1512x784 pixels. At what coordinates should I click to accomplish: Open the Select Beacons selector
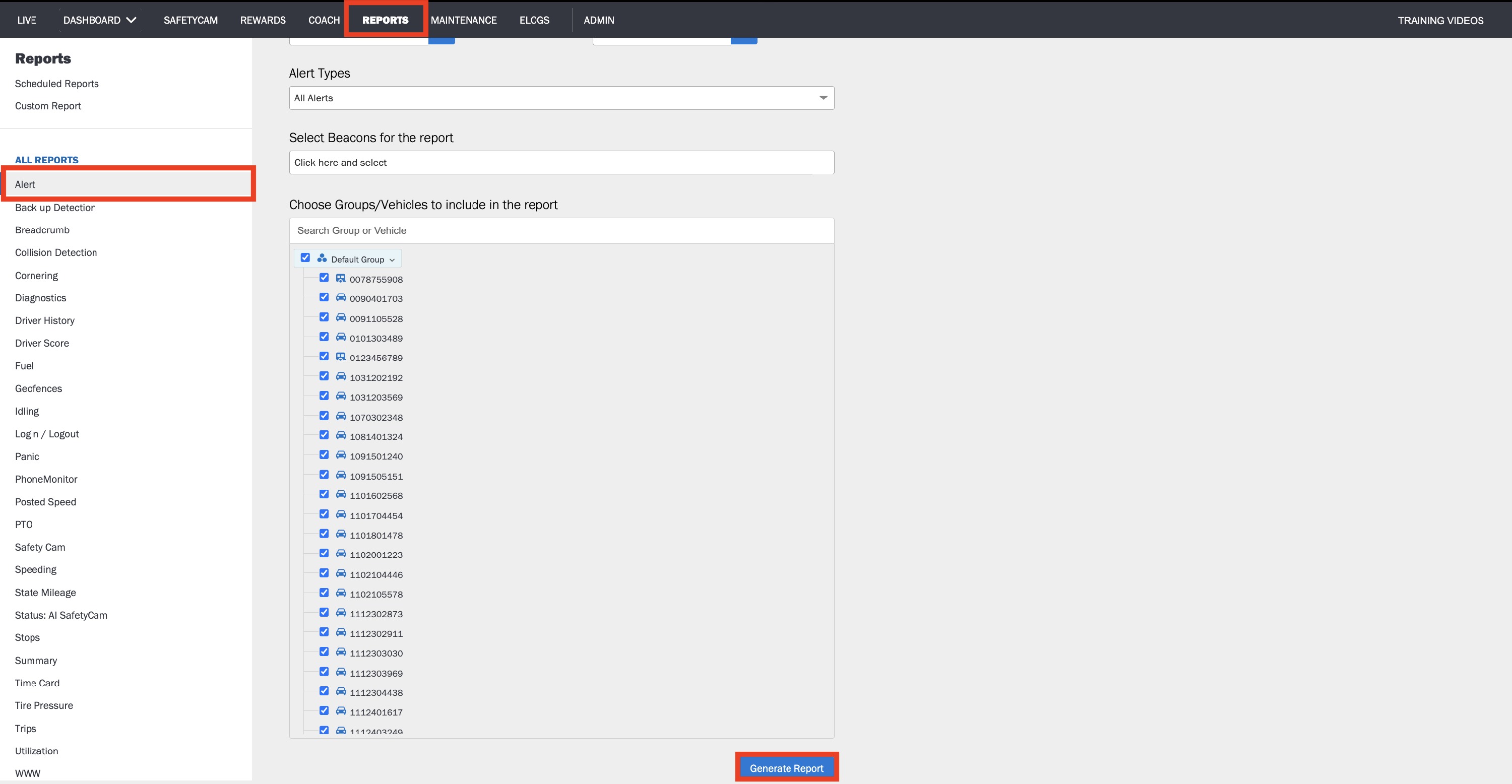point(561,163)
